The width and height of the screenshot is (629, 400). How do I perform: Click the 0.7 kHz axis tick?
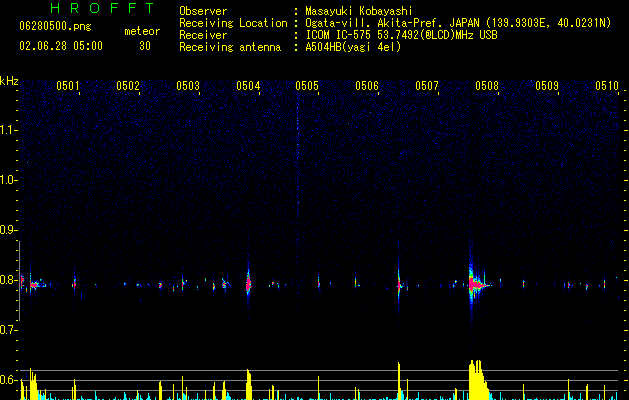9,330
